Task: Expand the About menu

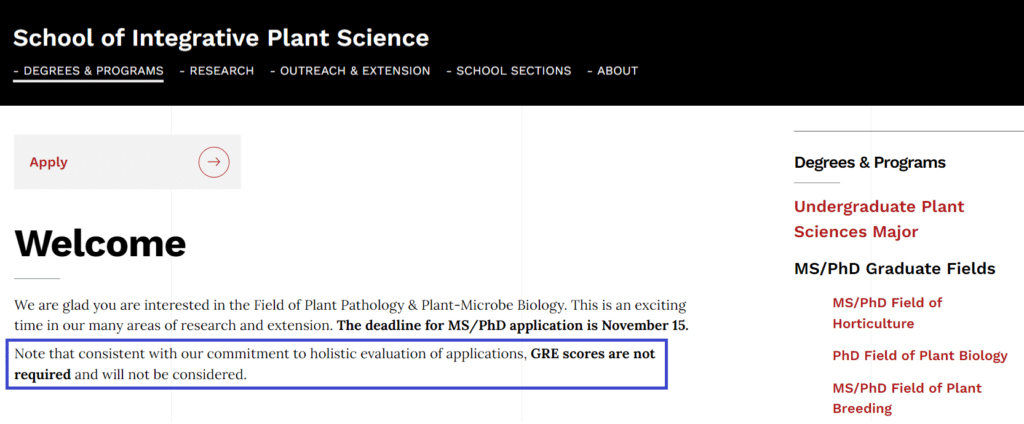Action: pyautogui.click(x=613, y=71)
